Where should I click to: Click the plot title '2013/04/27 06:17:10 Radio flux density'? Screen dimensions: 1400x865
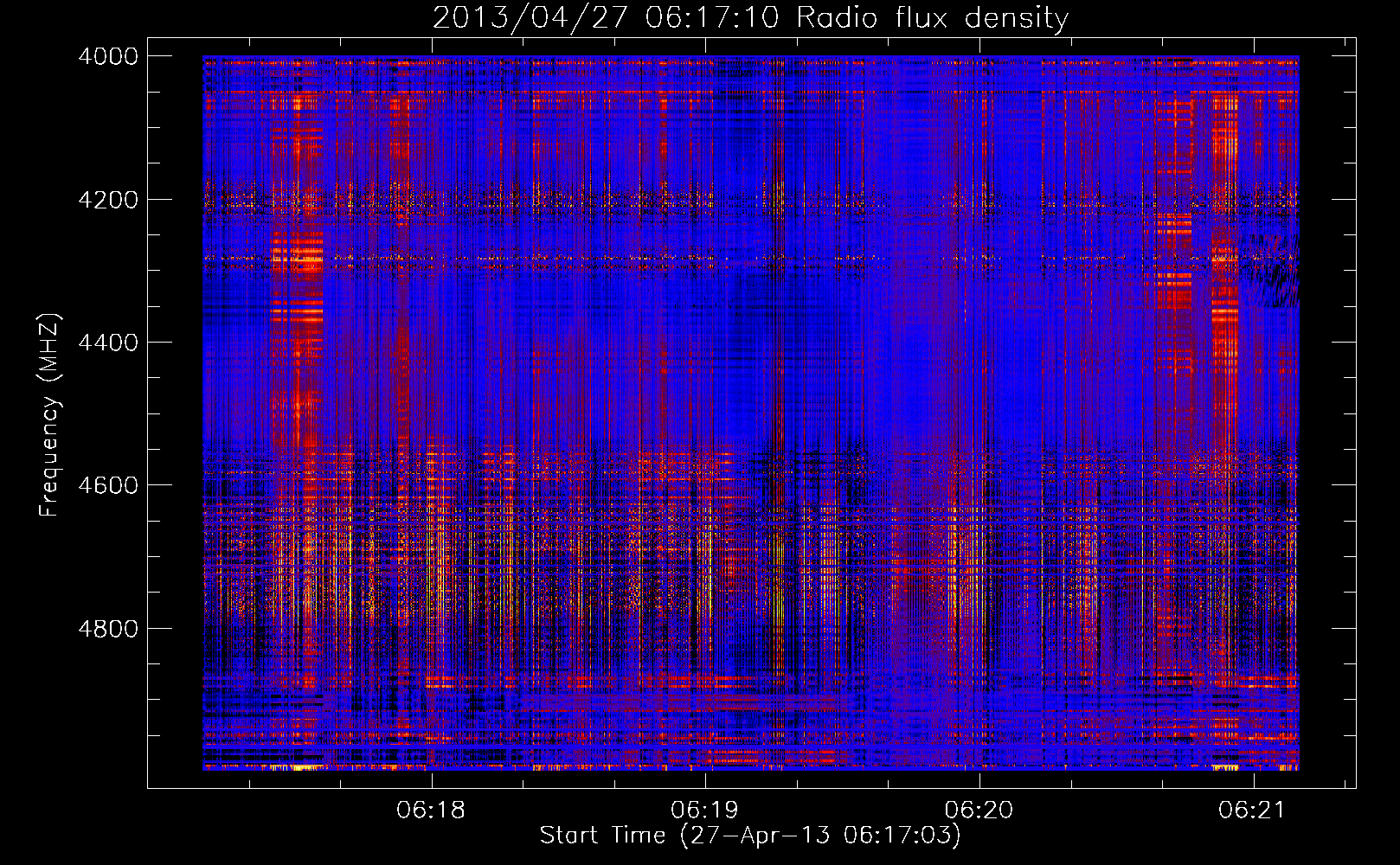pyautogui.click(x=750, y=17)
